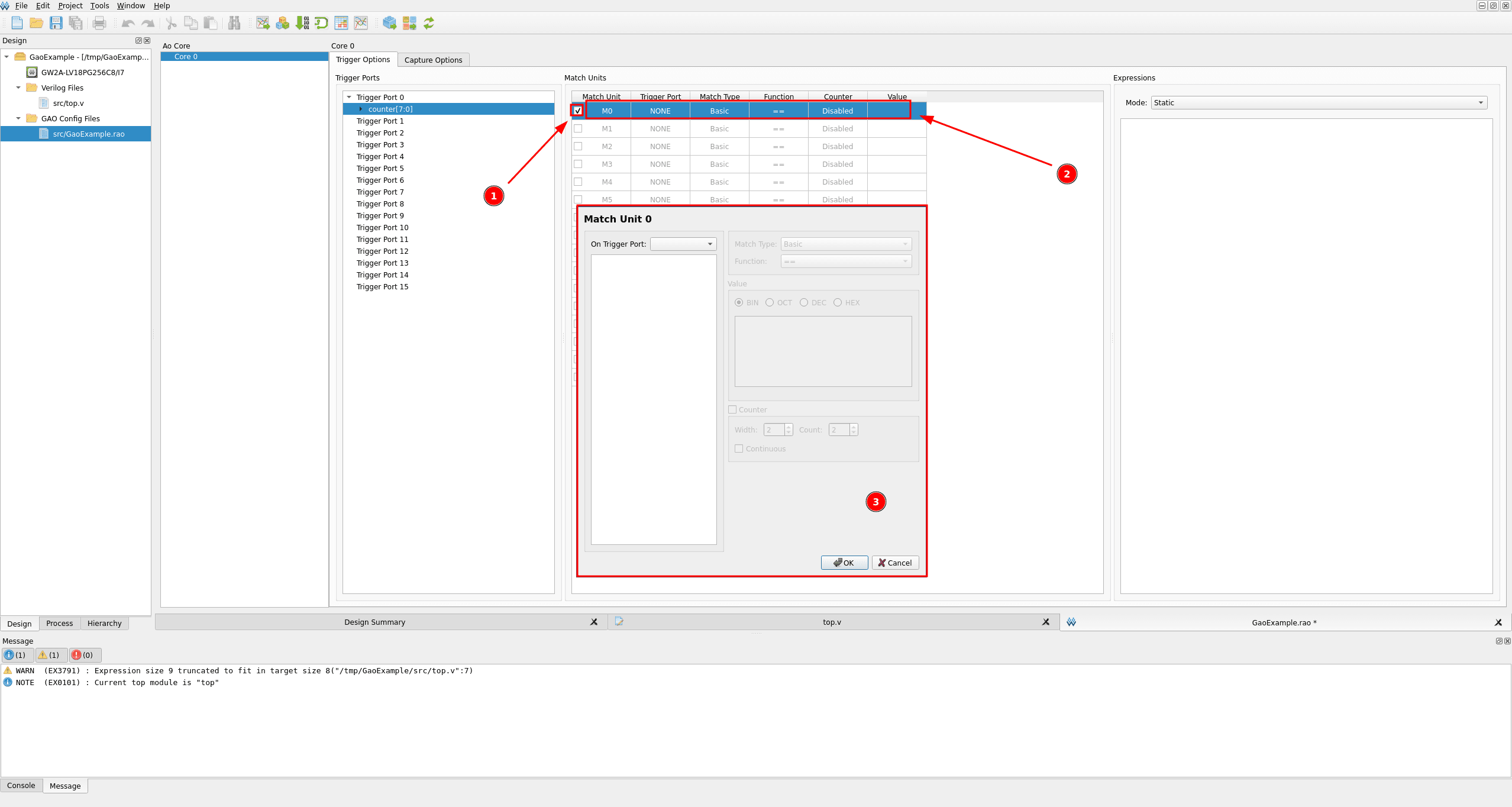Click Cancel in Match Unit 0 dialog

click(895, 563)
